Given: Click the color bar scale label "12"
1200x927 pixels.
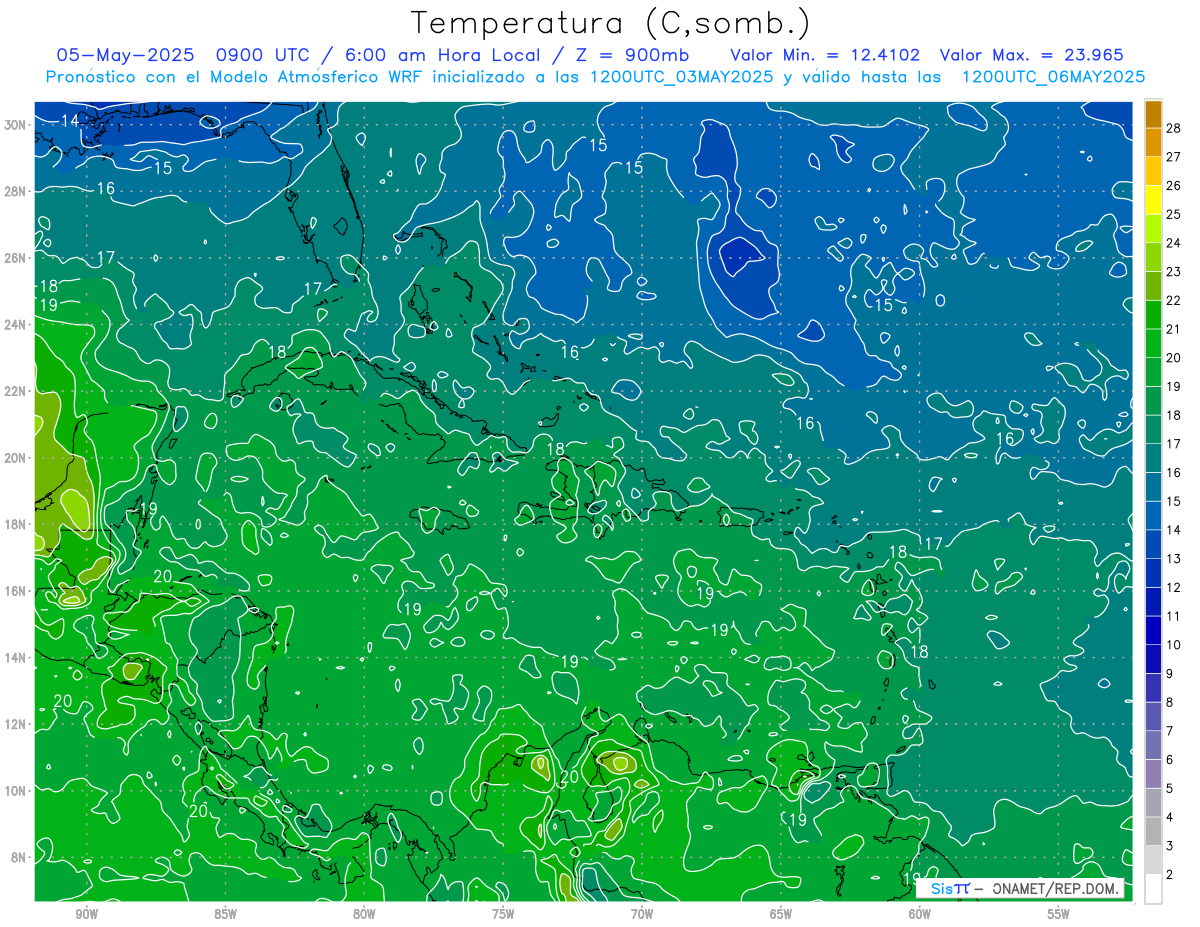Looking at the screenshot, I should click(x=1173, y=588).
